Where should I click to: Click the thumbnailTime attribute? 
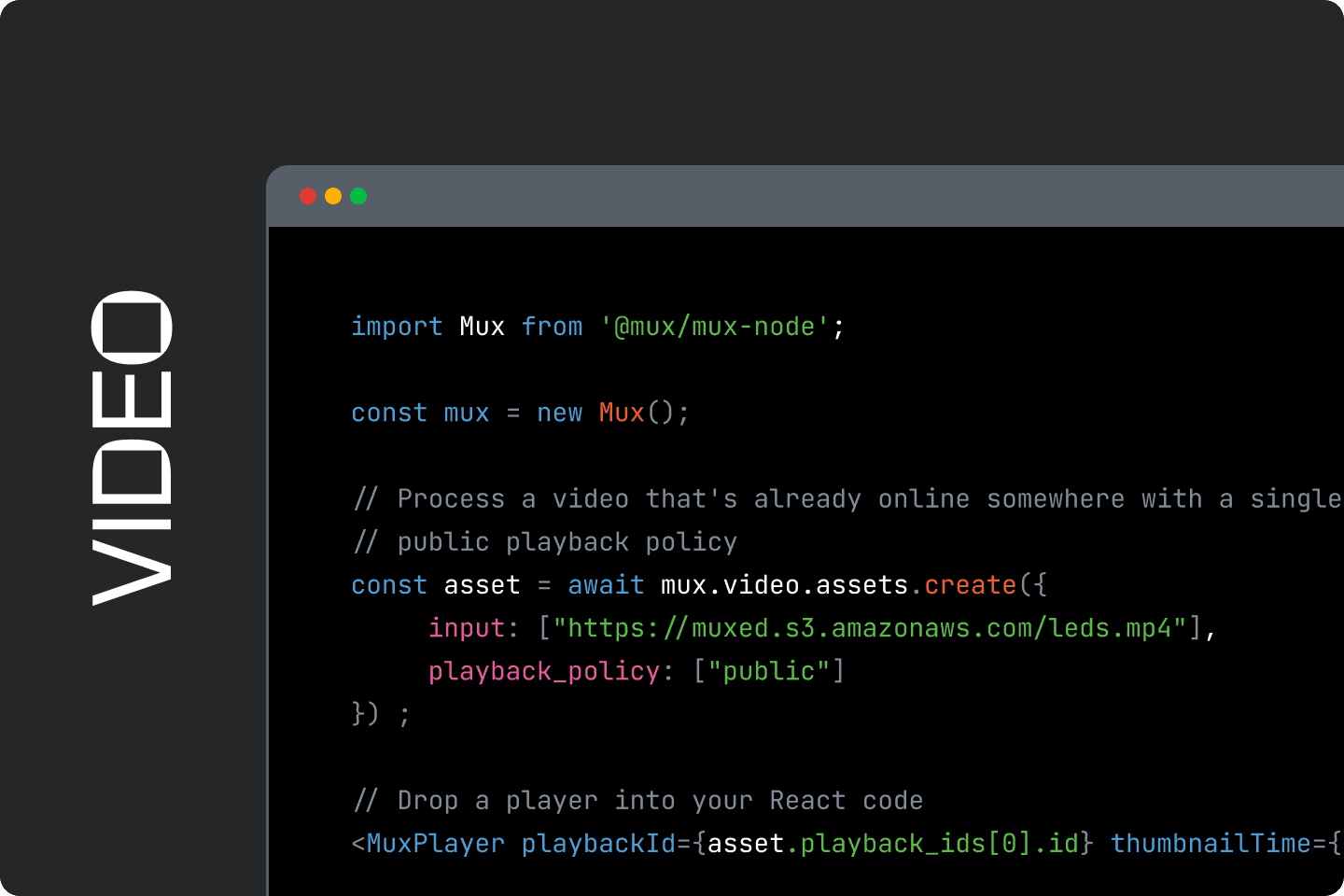(1211, 844)
